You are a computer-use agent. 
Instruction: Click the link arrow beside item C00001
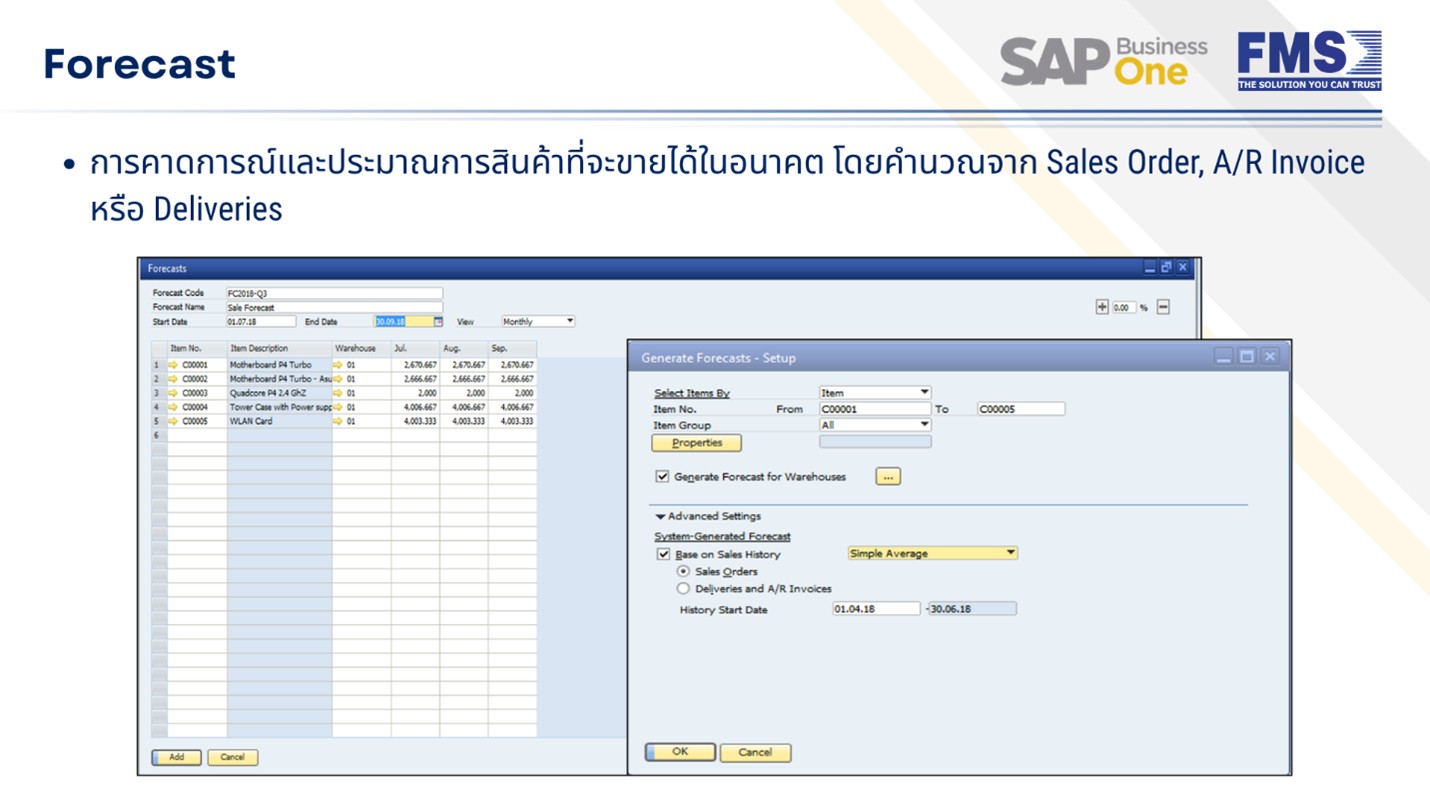coord(173,365)
